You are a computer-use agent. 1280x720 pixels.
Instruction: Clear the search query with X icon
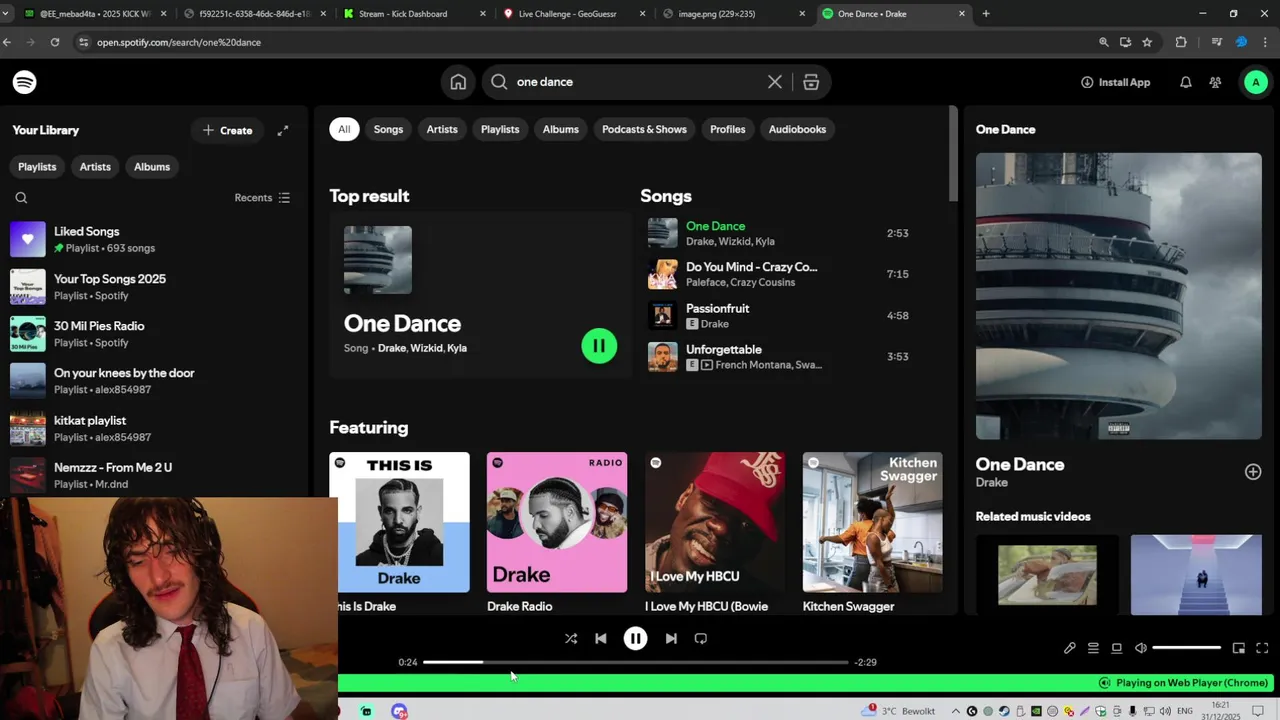[x=775, y=82]
